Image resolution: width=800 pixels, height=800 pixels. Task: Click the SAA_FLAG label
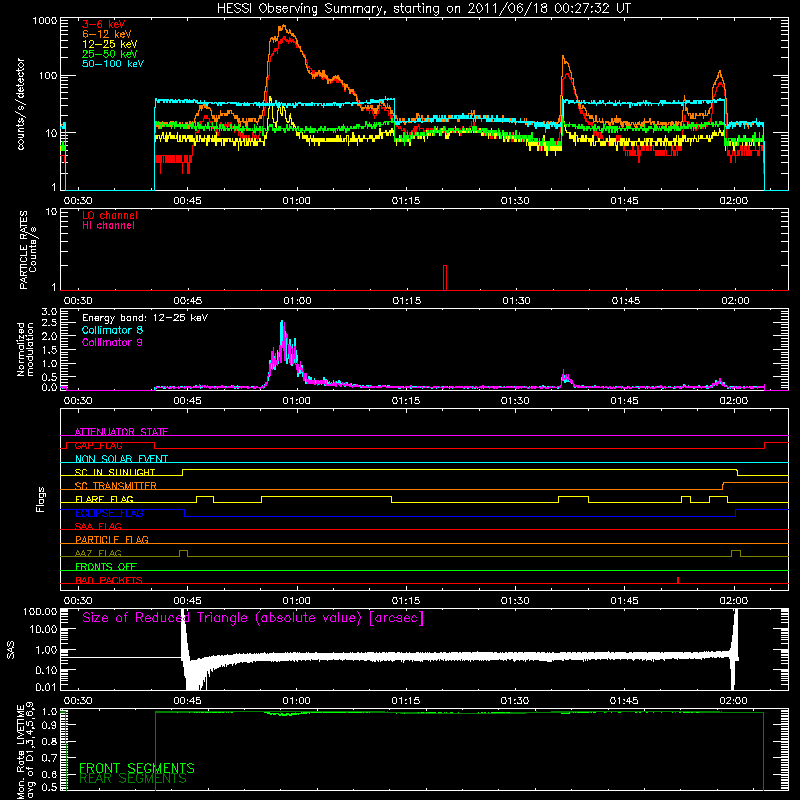(98, 526)
